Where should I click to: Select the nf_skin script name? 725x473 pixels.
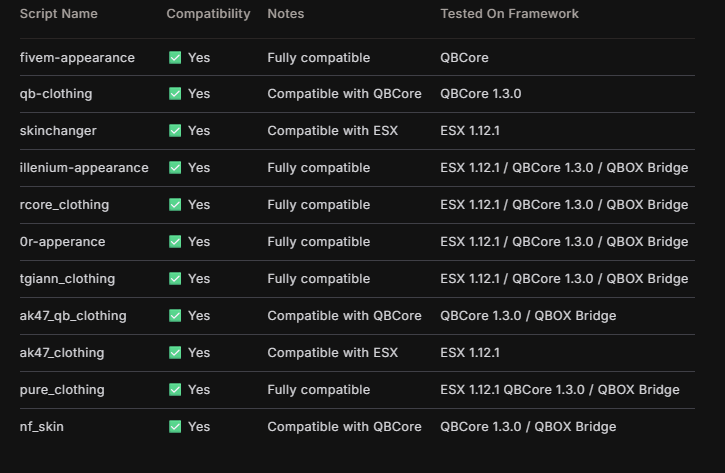pyautogui.click(x=42, y=427)
